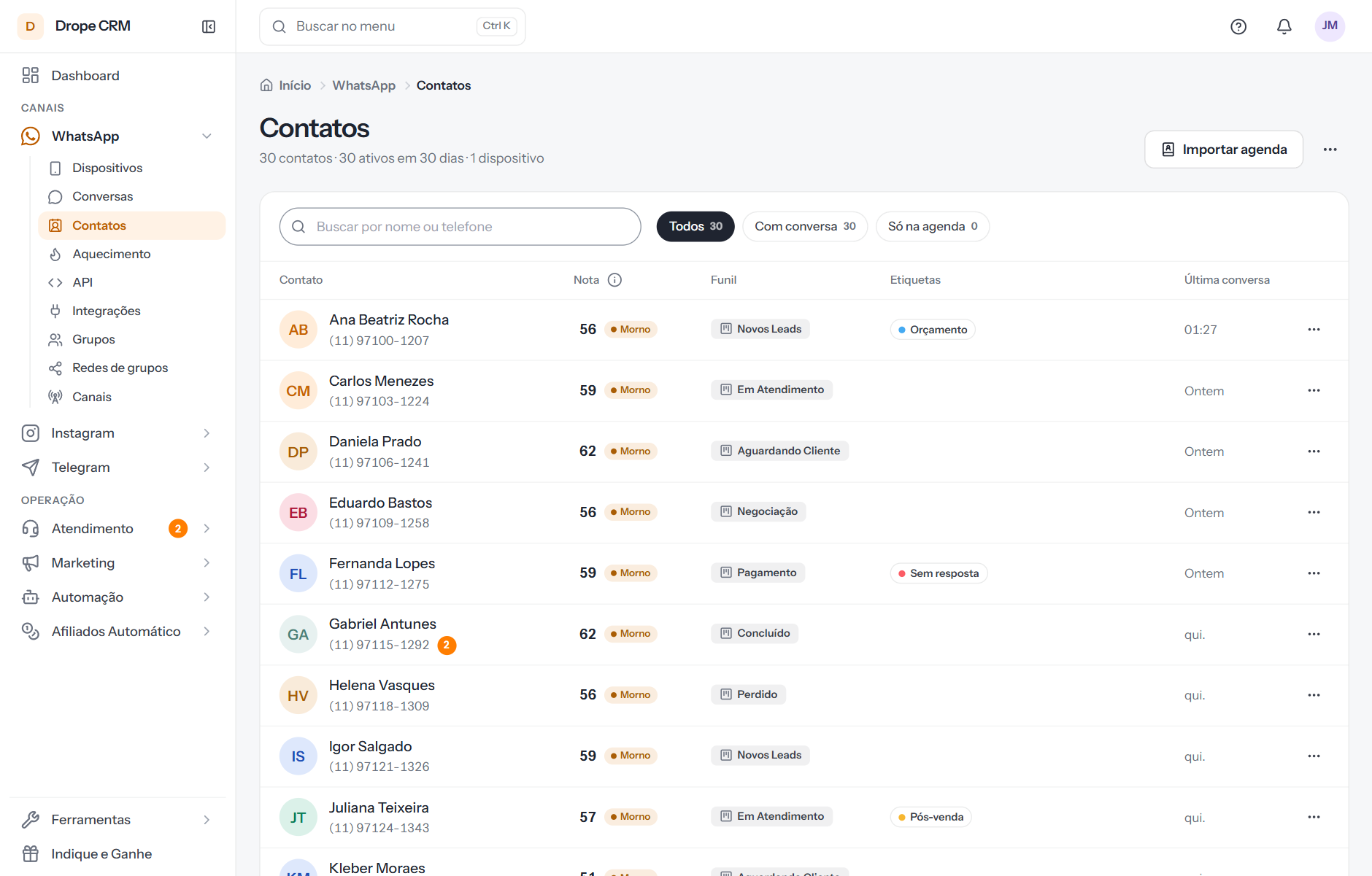Screen dimensions: 1372x876
Task: Click the Aguardando Cliente tag for Daniela Prado
Action: pyautogui.click(x=779, y=451)
